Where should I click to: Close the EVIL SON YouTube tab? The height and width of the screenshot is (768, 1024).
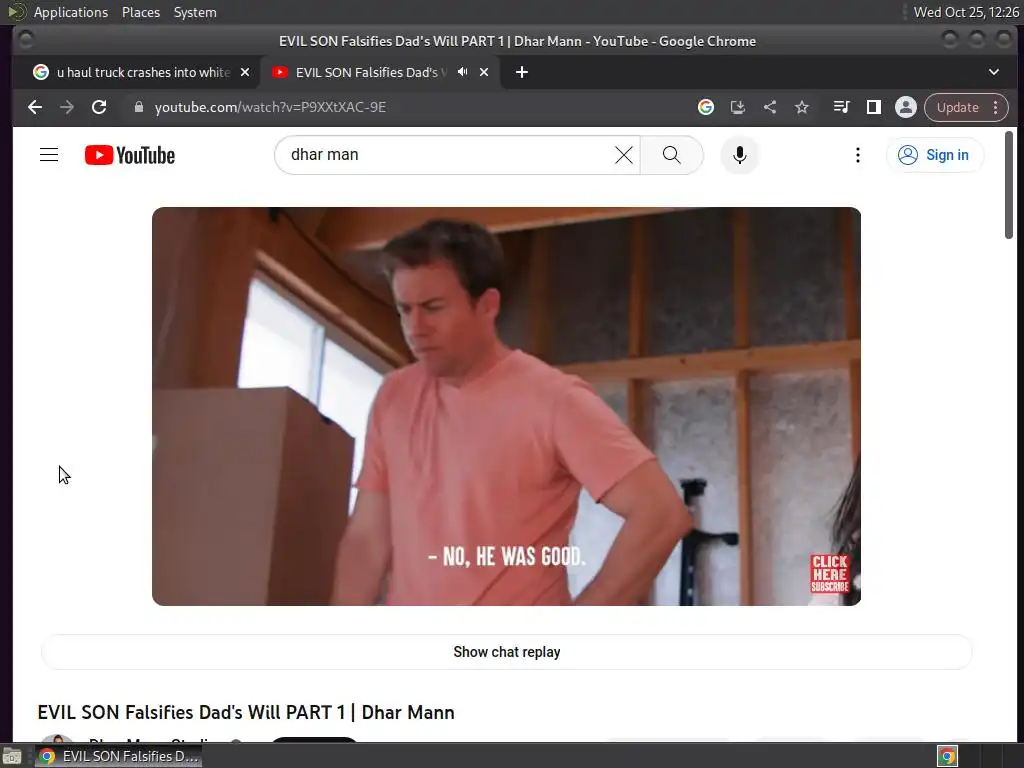[484, 72]
